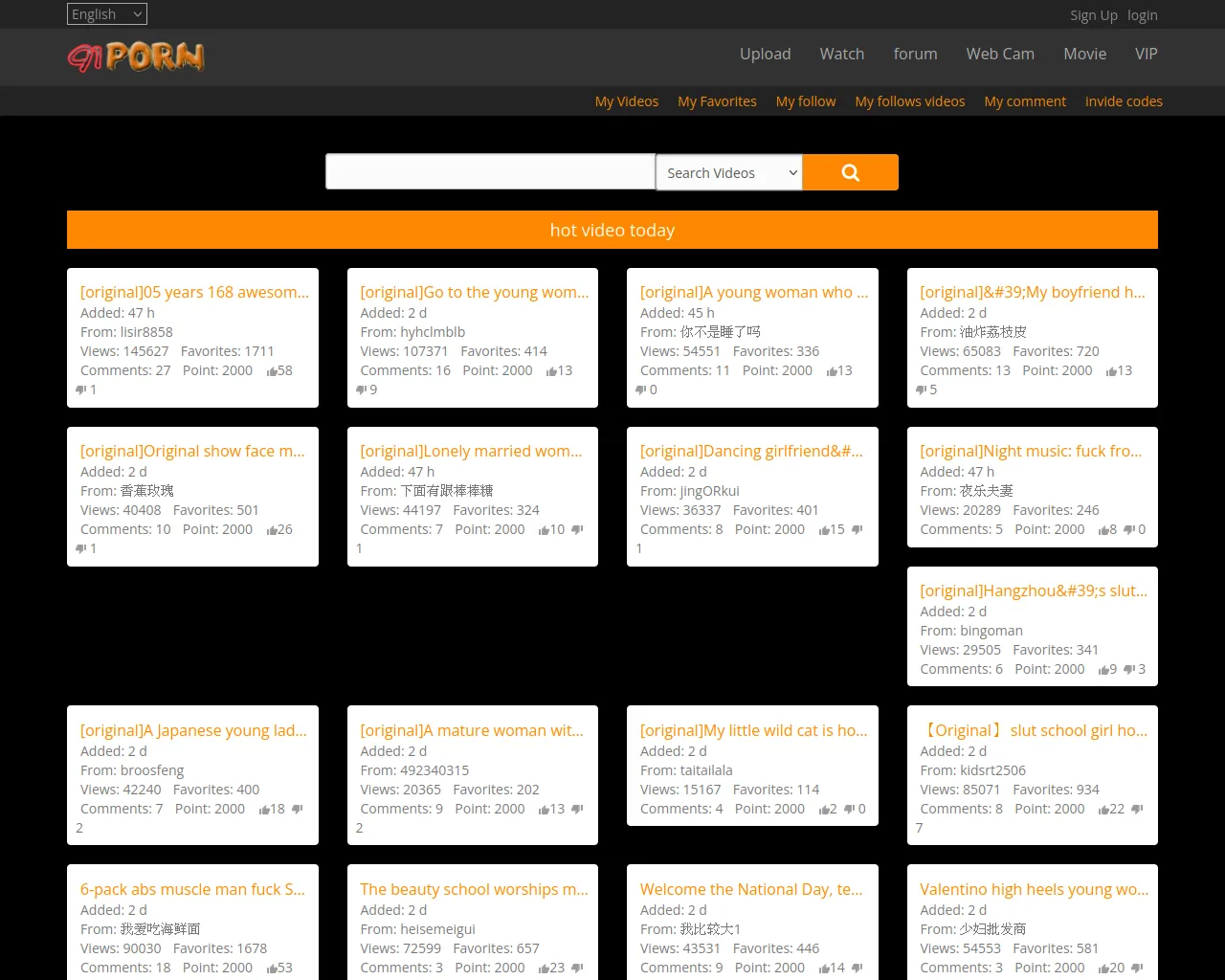This screenshot has height=980, width=1225.
Task: Open the invide codes link
Action: pos(1124,101)
